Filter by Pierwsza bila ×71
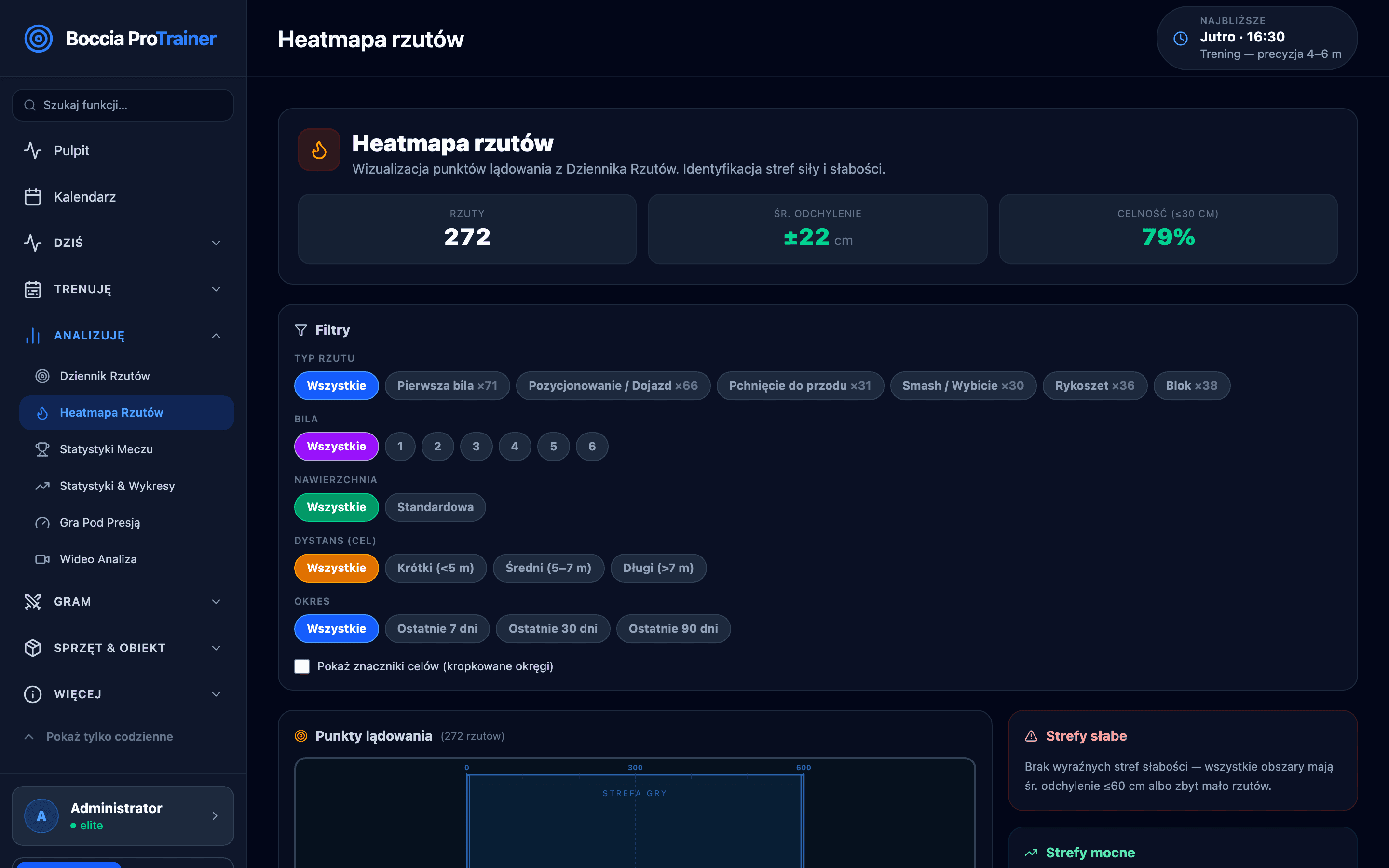 [447, 386]
